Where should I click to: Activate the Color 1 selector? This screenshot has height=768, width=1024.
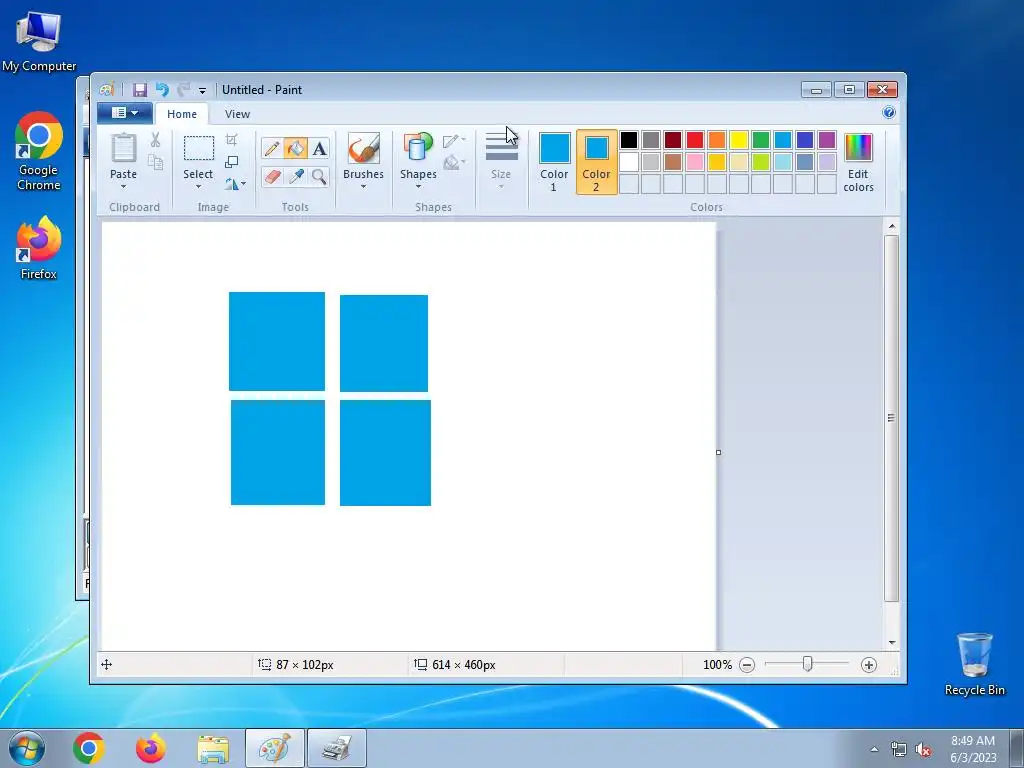coord(554,162)
